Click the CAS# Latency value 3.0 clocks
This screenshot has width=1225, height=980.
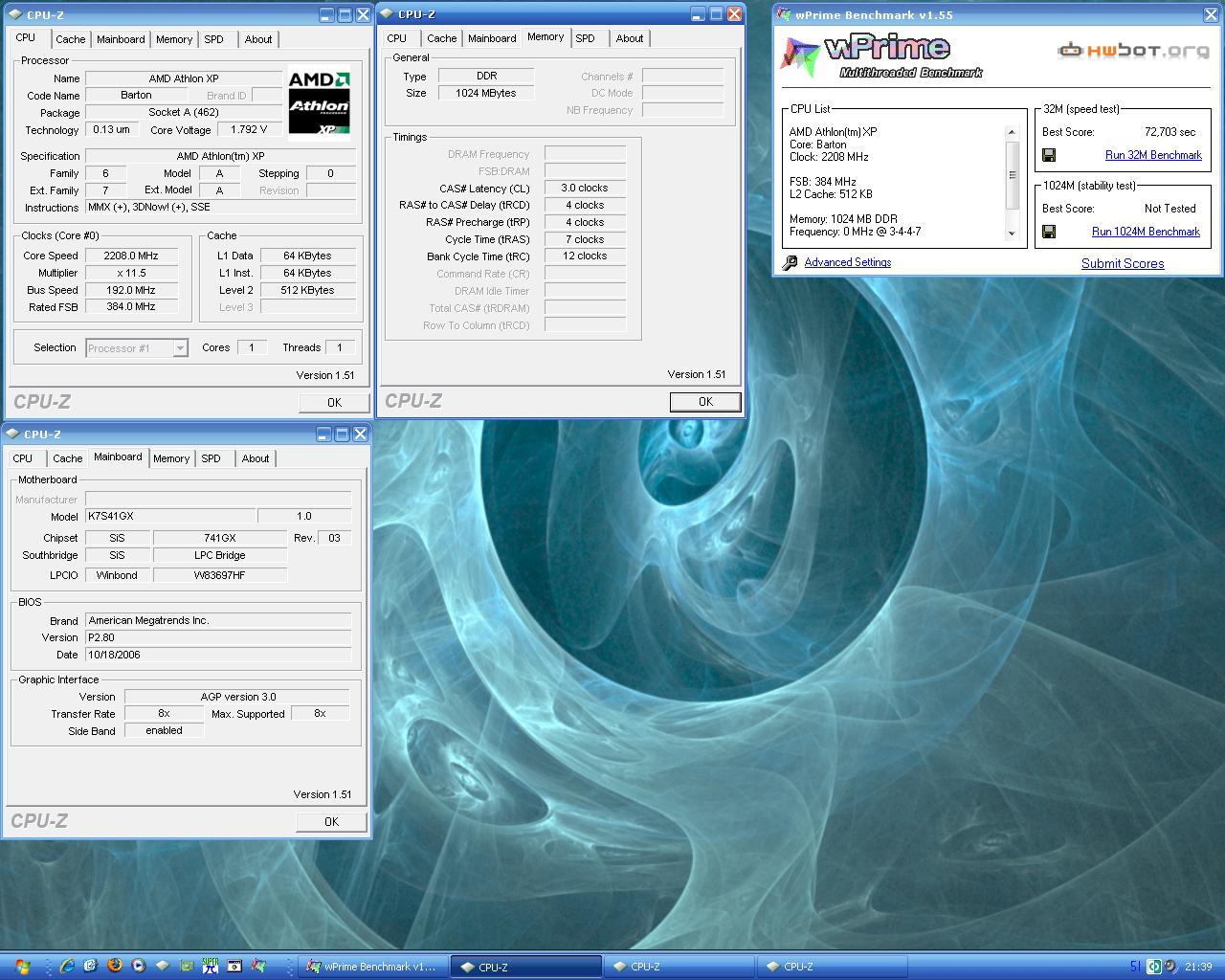point(585,188)
